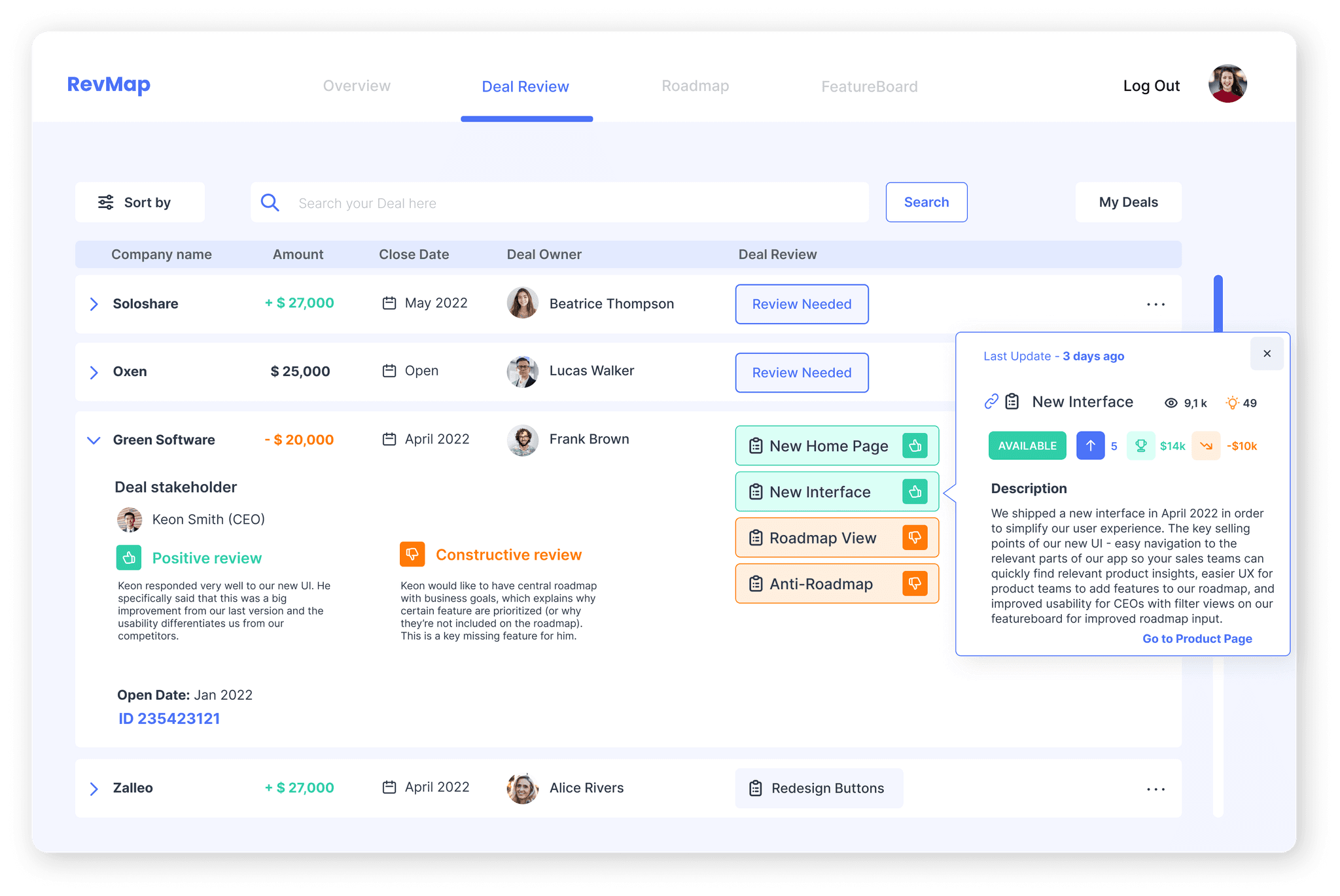This screenshot has height=896, width=1340.
Task: Expand the Soloshare deal row
Action: pyautogui.click(x=94, y=304)
